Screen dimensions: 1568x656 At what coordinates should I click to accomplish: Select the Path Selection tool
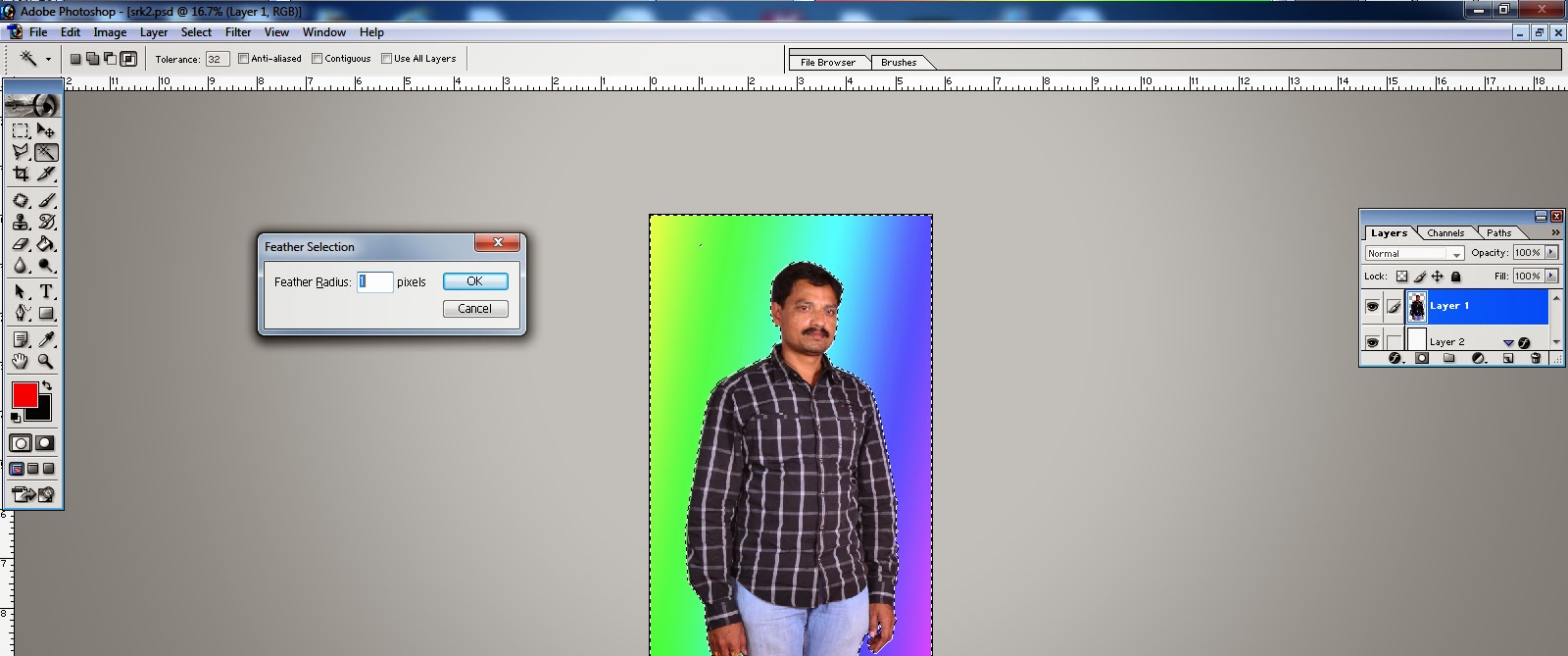click(21, 291)
